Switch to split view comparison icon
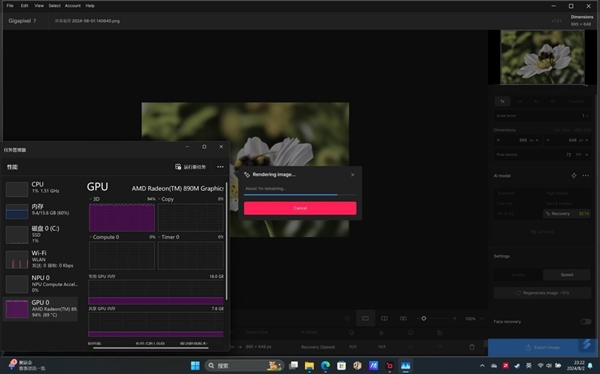600x374 pixels. [x=384, y=318]
